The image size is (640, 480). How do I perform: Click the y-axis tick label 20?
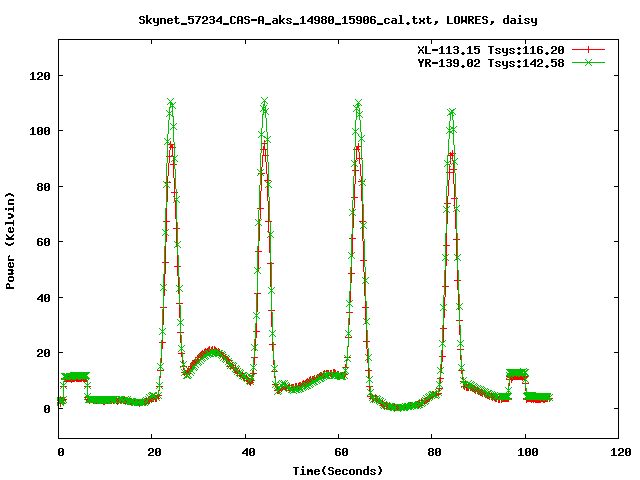(x=44, y=353)
